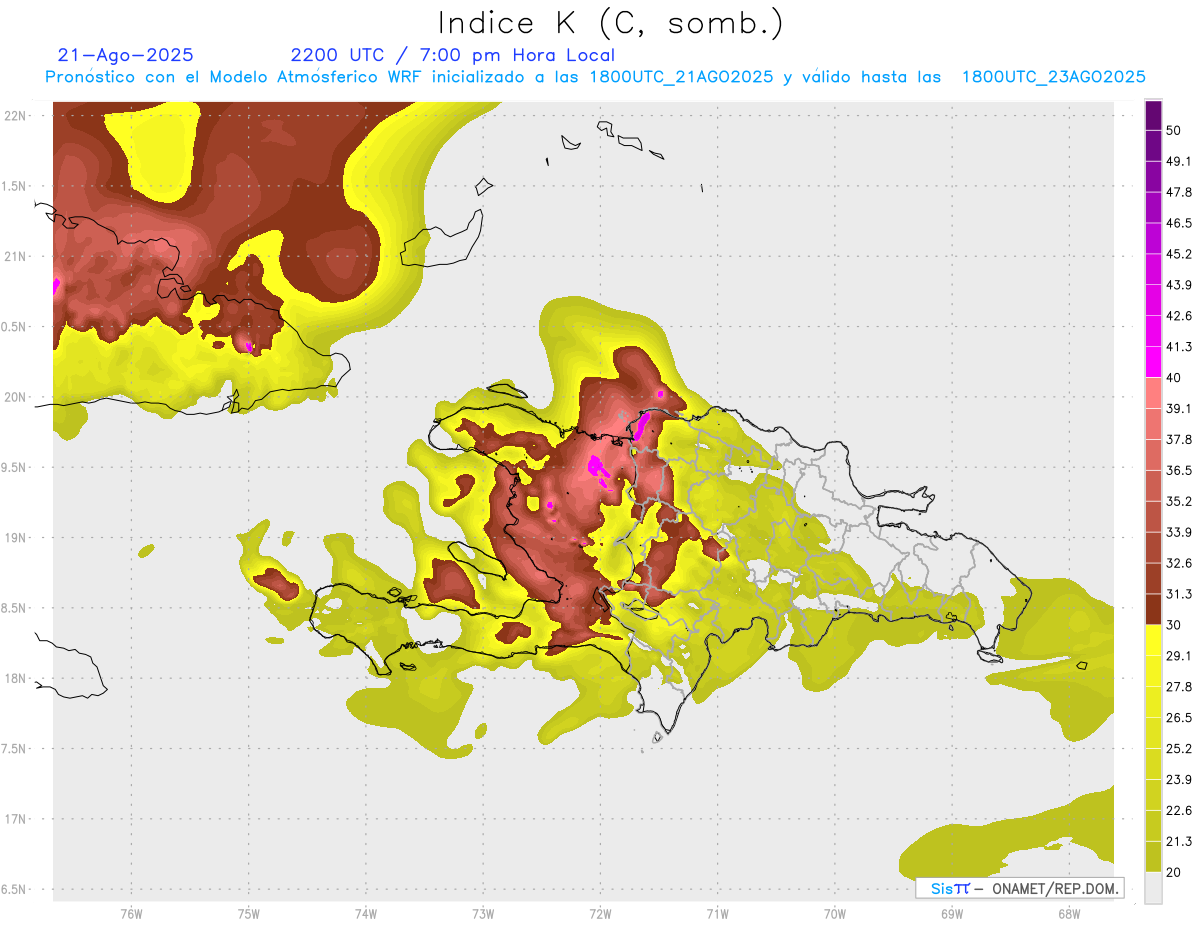Click colorbar label '31.3'

click(1179, 594)
